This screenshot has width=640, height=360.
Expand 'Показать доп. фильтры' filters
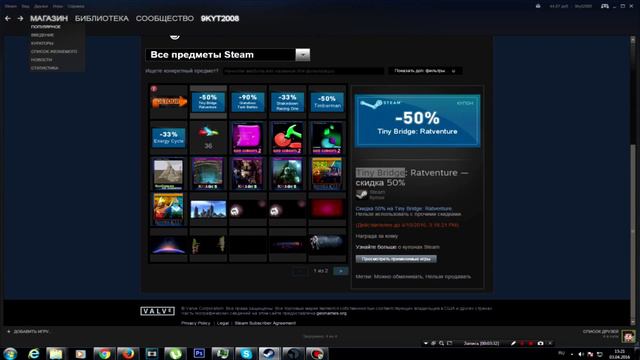(425, 71)
